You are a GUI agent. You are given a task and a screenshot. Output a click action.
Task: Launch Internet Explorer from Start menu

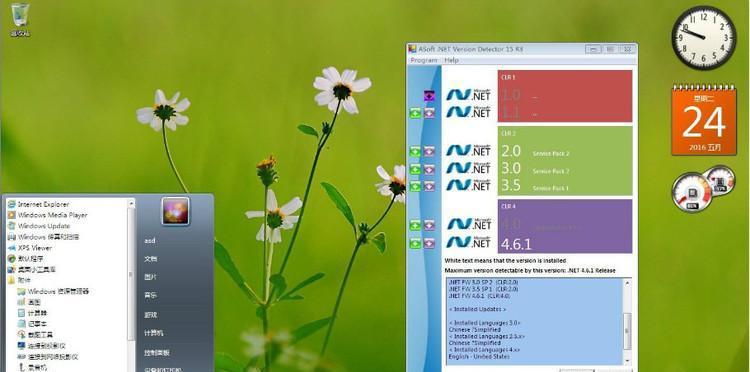[x=43, y=204]
